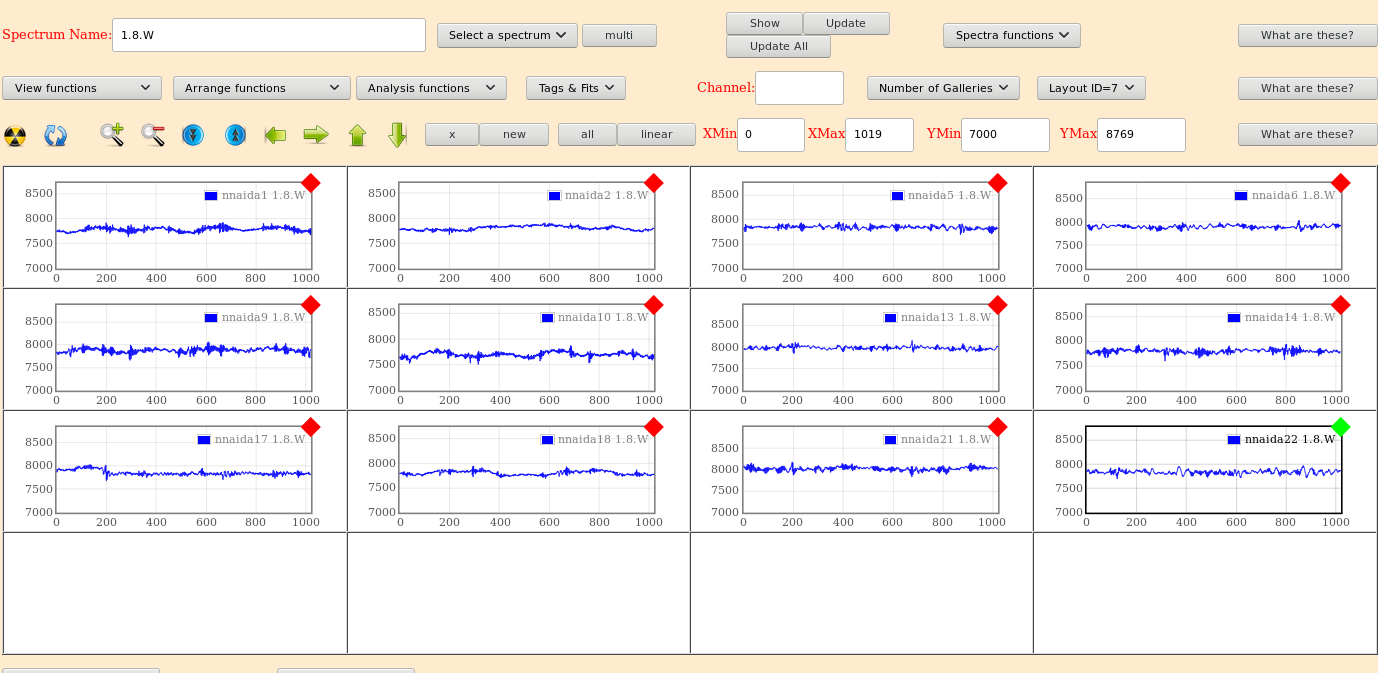Focus the XMin input field

coord(771,135)
